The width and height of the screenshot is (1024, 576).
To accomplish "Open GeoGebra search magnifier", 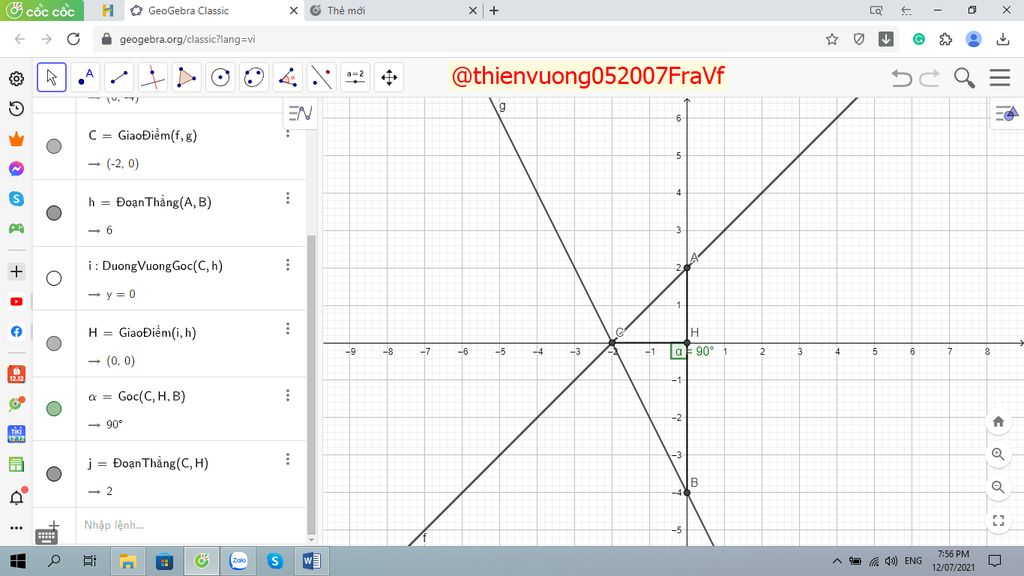I will click(x=964, y=78).
